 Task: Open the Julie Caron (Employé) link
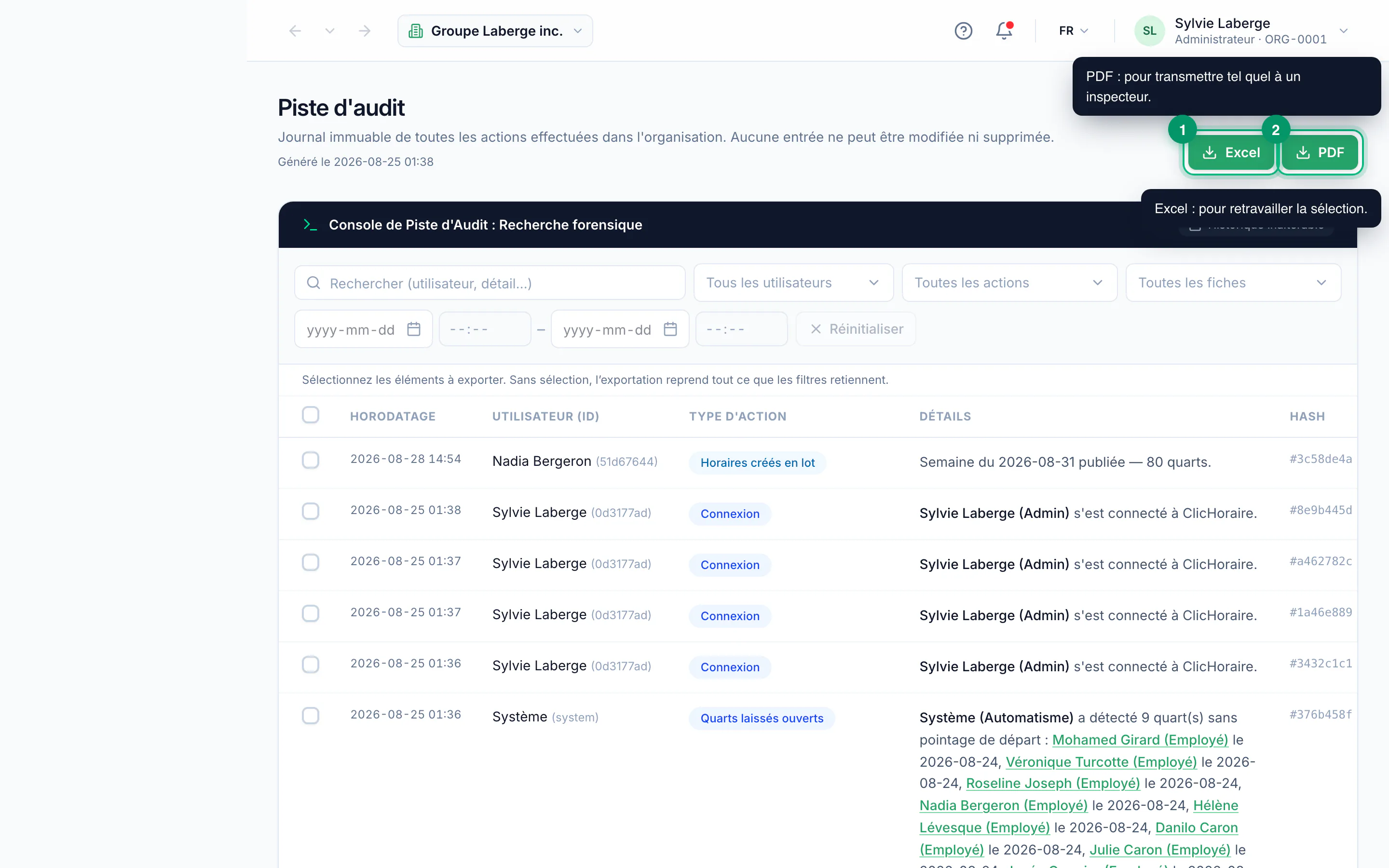[x=1159, y=850]
